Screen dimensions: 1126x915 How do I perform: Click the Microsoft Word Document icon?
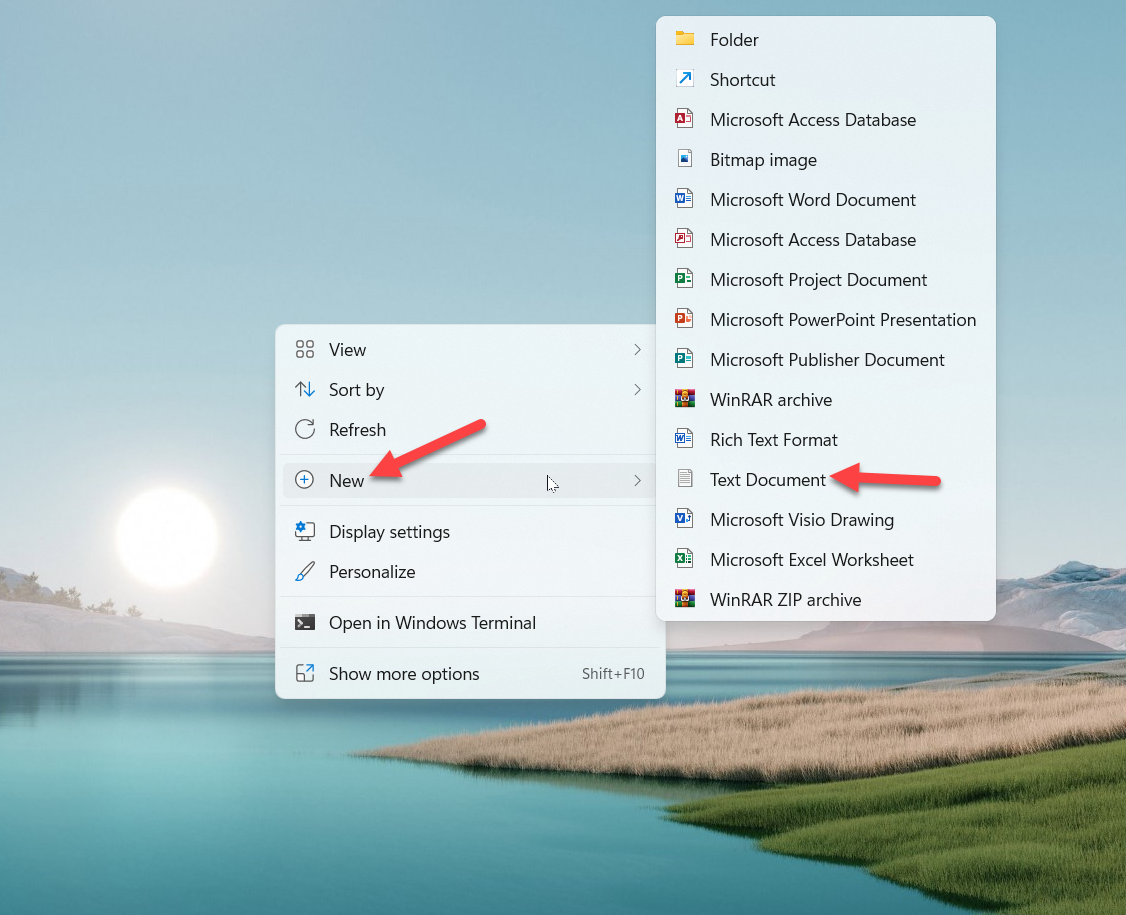(684, 199)
